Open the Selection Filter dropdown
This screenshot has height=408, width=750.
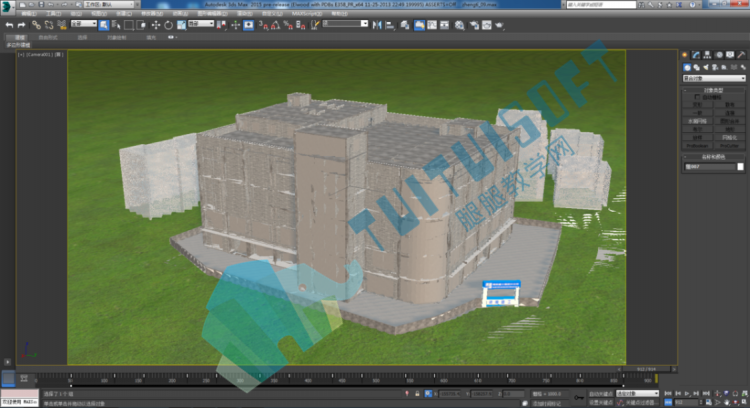click(x=84, y=23)
